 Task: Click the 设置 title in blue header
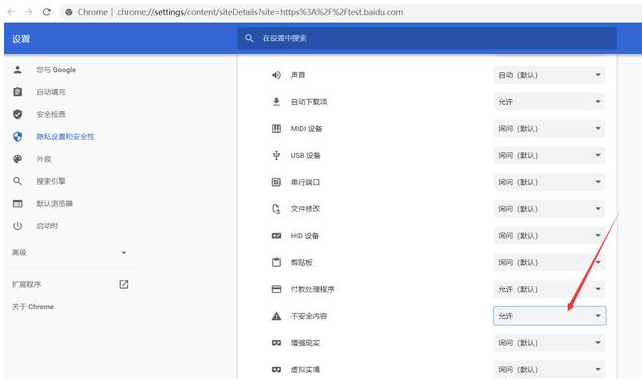(21, 39)
